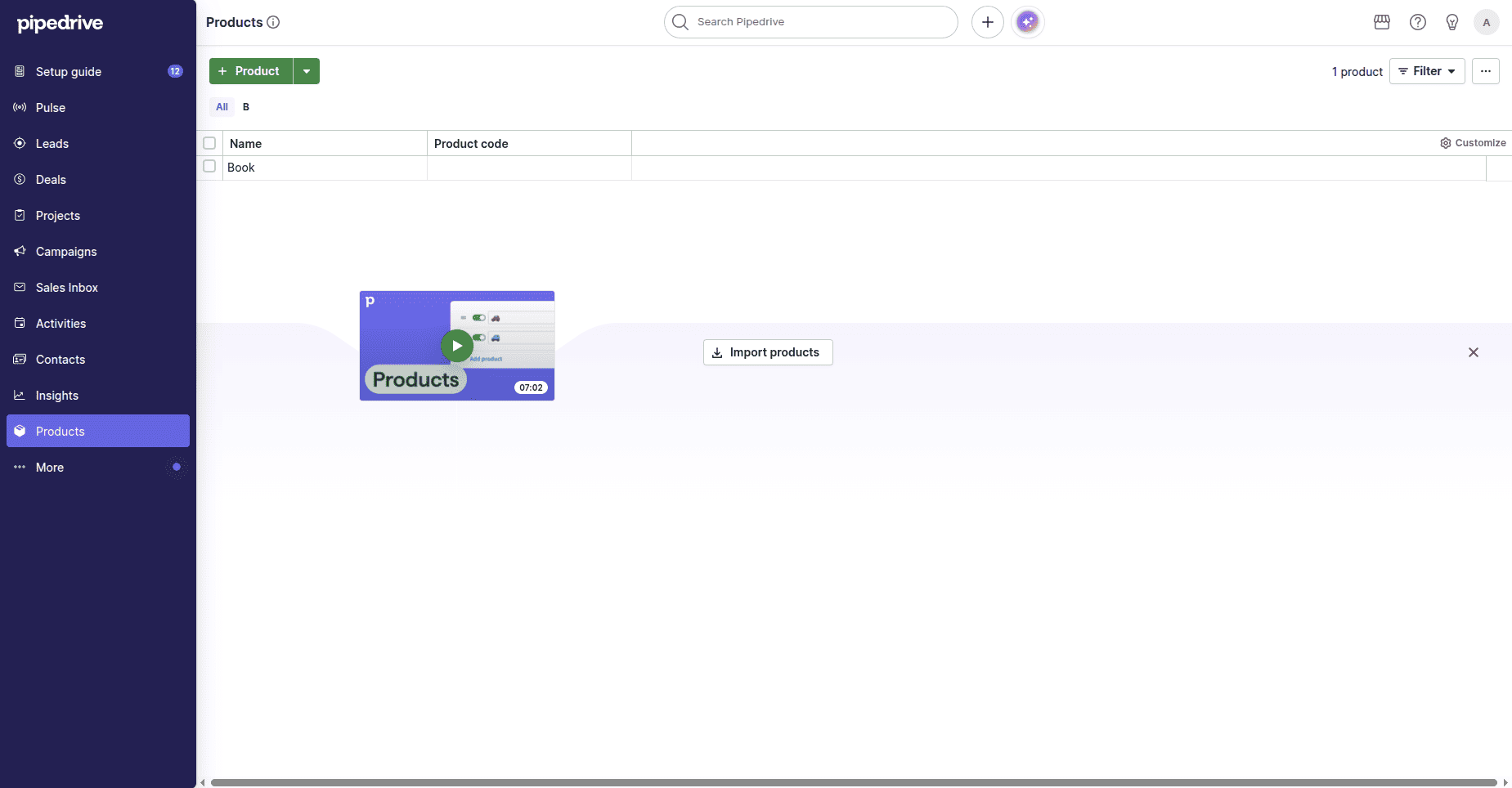Check the Book row checkbox

coord(209,166)
